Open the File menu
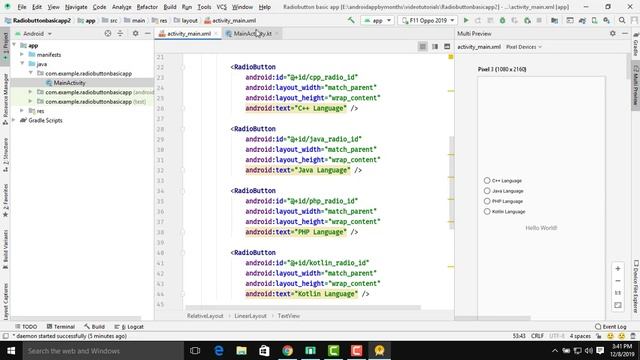This screenshot has height=360, width=640. (x=22, y=7)
